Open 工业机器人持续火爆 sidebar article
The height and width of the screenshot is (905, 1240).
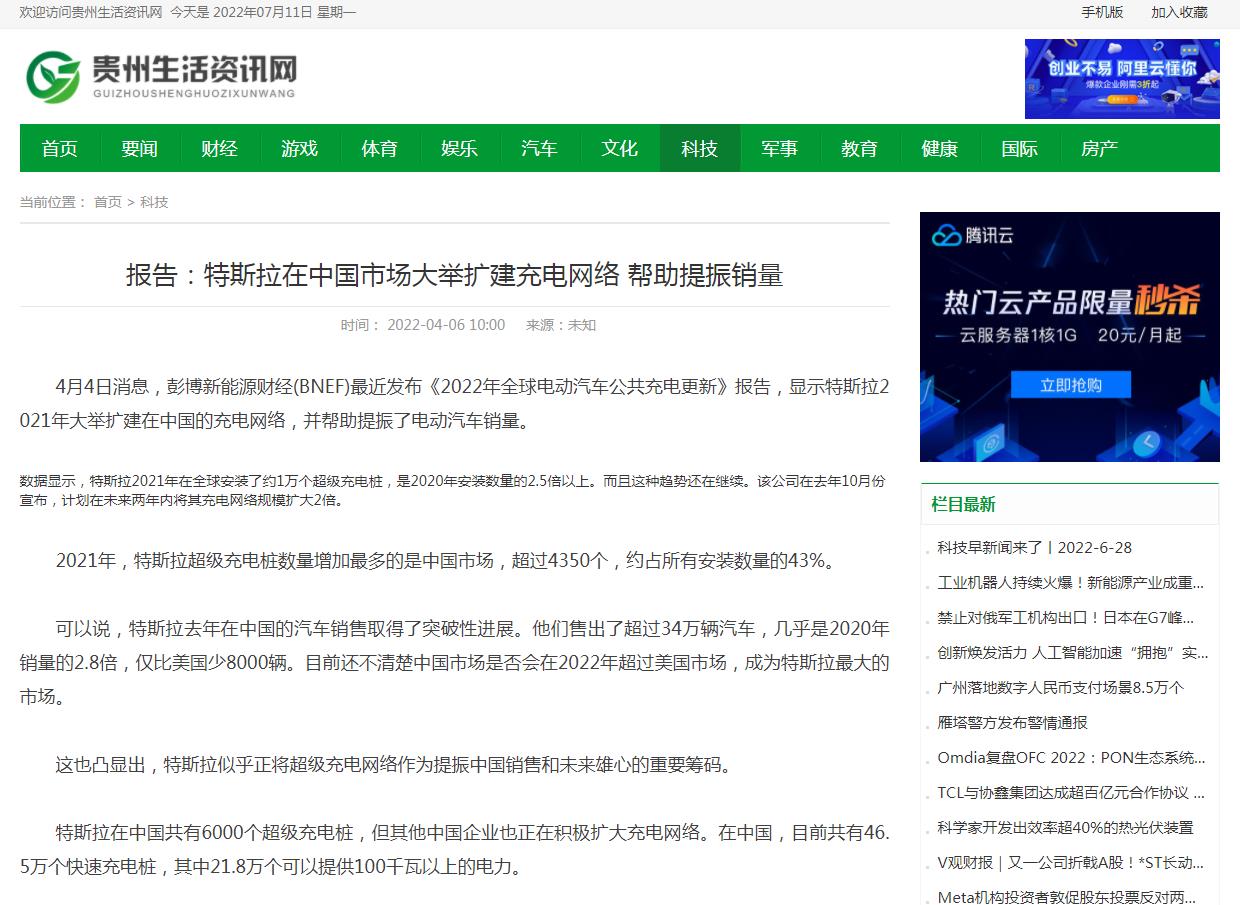(1071, 583)
